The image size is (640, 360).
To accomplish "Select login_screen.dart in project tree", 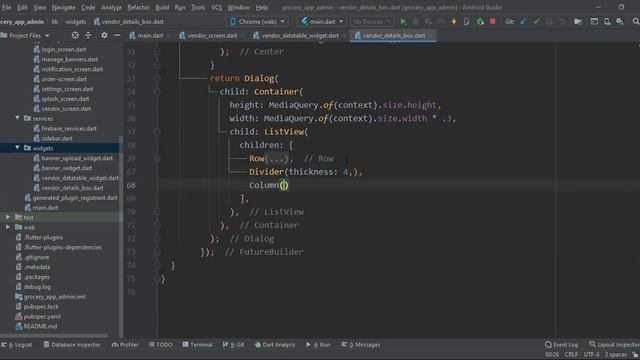I will (64, 49).
